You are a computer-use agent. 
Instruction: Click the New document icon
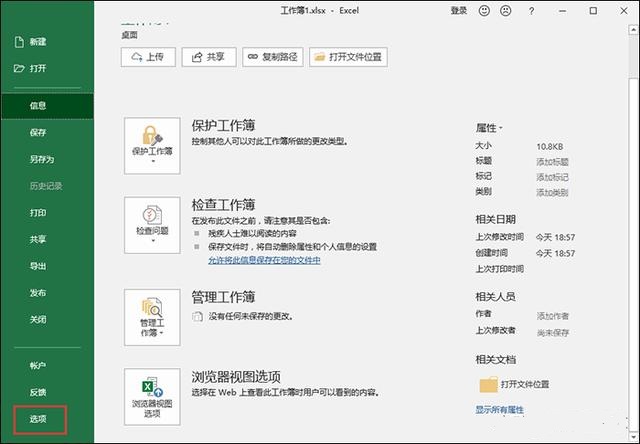coord(19,42)
